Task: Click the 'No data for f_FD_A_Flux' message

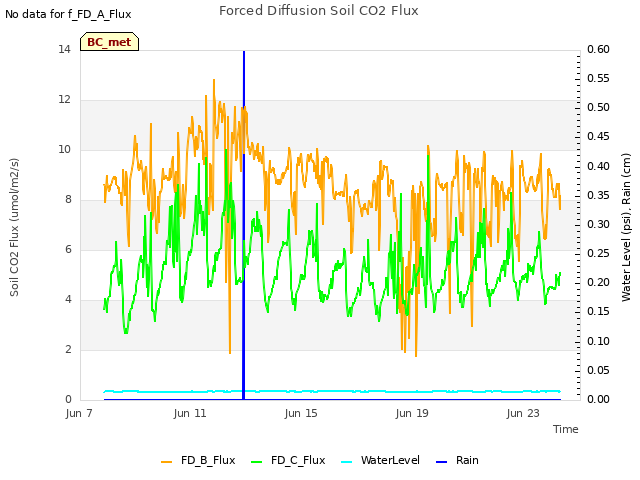Action: 68,14
